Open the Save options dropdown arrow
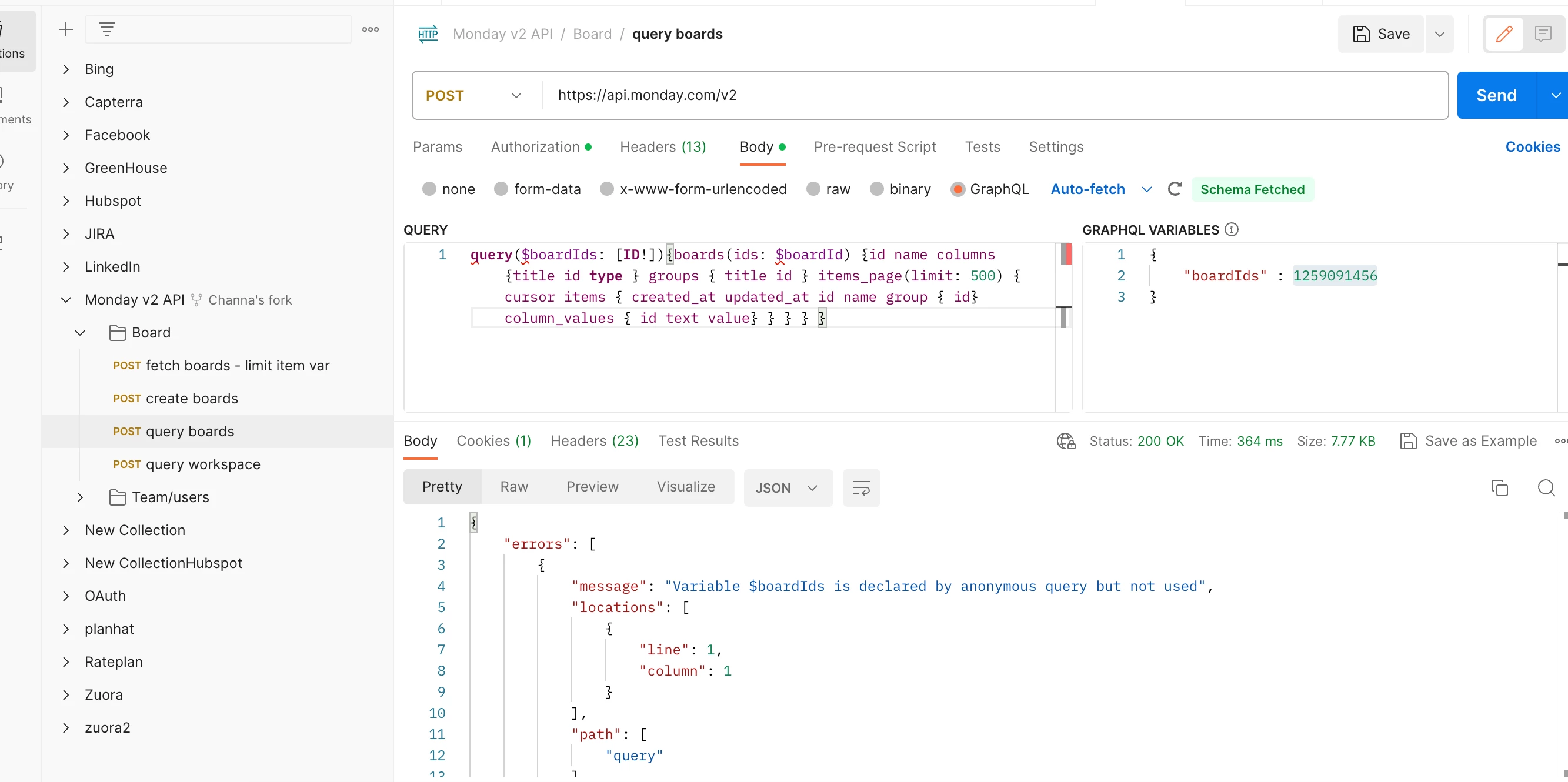The height and width of the screenshot is (782, 1568). pyautogui.click(x=1440, y=34)
